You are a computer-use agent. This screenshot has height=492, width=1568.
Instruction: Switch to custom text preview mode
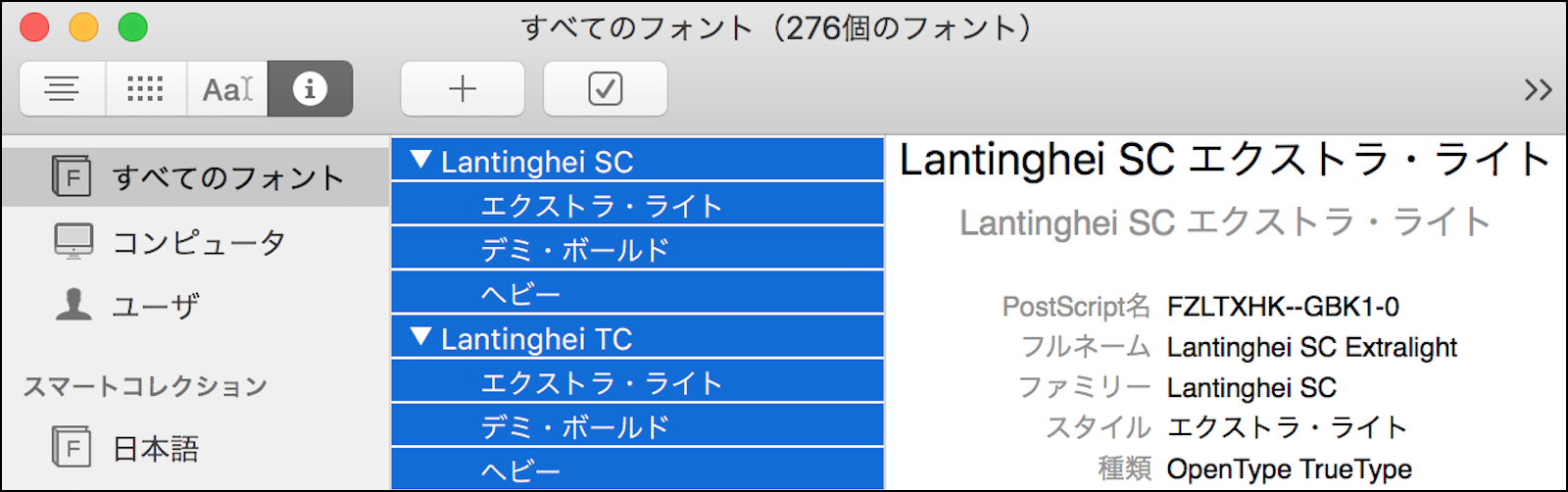click(227, 89)
